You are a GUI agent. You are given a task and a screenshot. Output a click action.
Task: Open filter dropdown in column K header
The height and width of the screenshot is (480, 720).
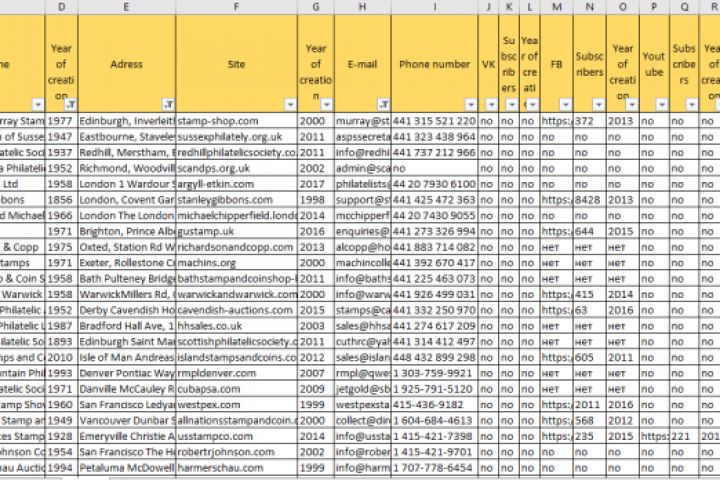512,105
